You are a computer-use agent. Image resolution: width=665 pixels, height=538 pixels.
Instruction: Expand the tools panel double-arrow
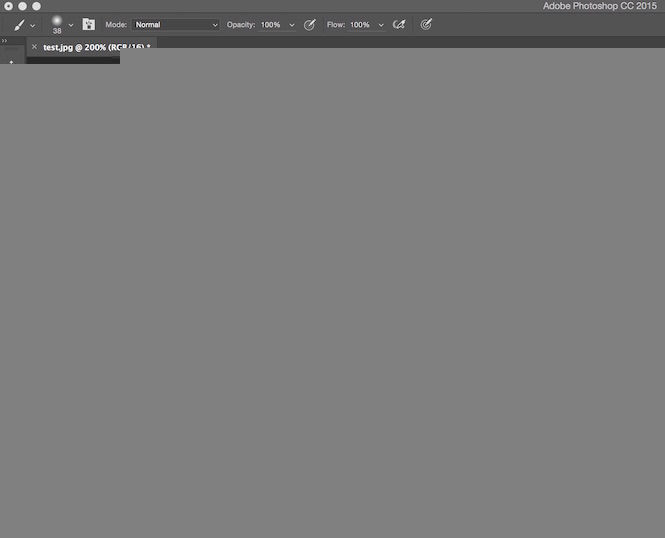pyautogui.click(x=4, y=41)
